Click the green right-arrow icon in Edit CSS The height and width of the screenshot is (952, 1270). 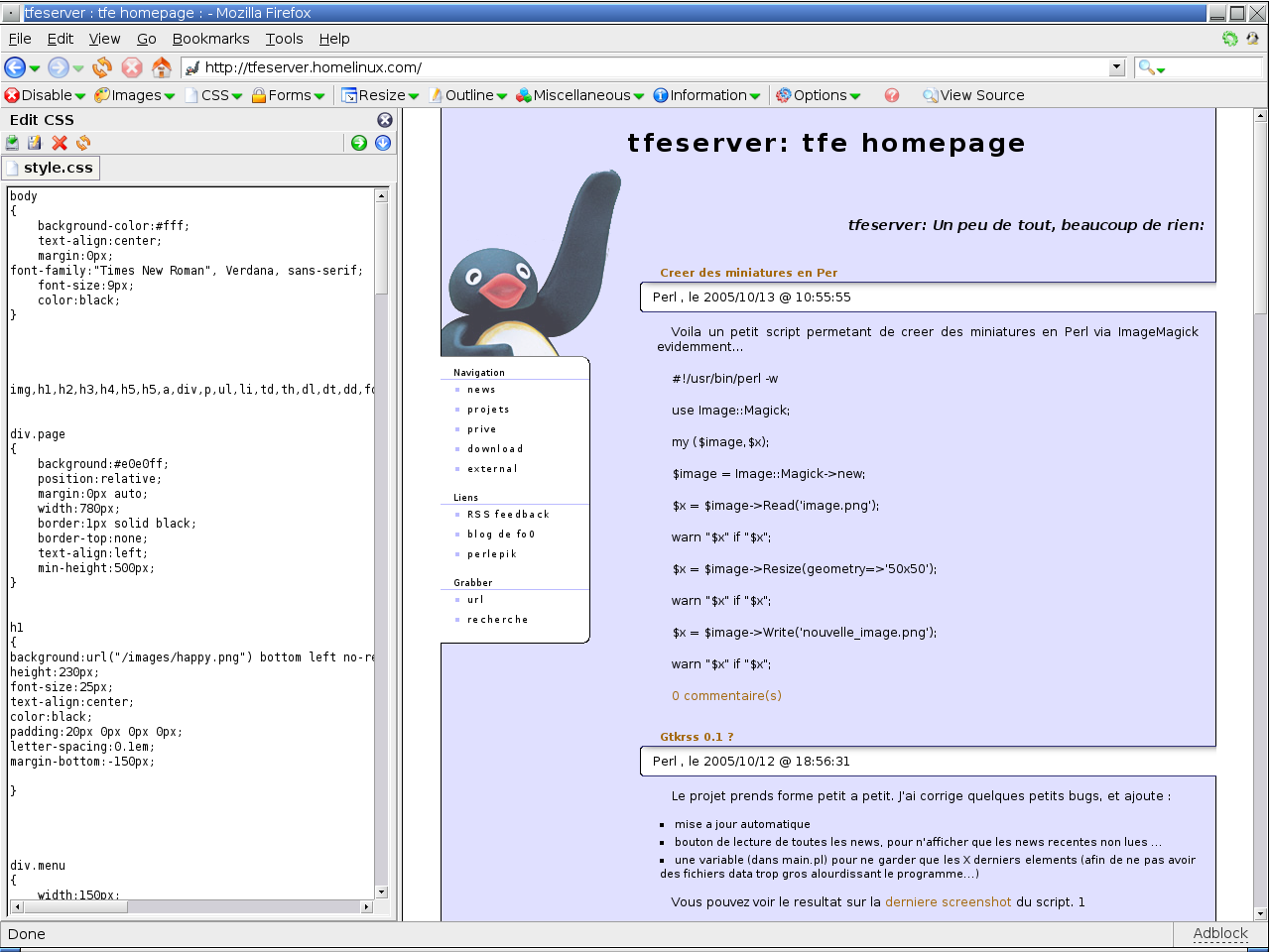click(x=359, y=143)
